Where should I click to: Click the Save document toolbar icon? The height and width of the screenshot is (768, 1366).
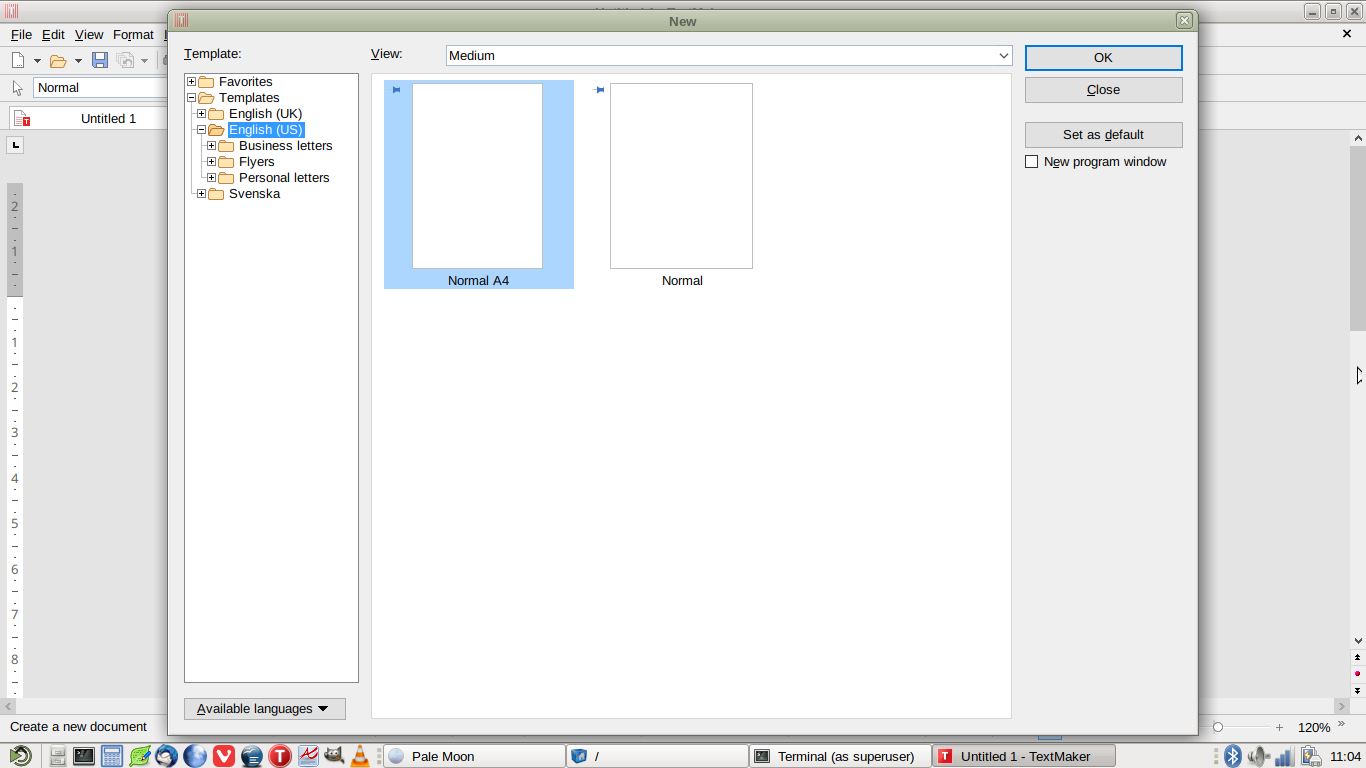pyautogui.click(x=100, y=60)
